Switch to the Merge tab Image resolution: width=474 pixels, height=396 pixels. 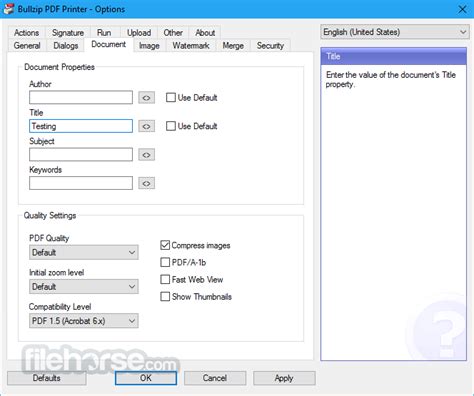(233, 46)
